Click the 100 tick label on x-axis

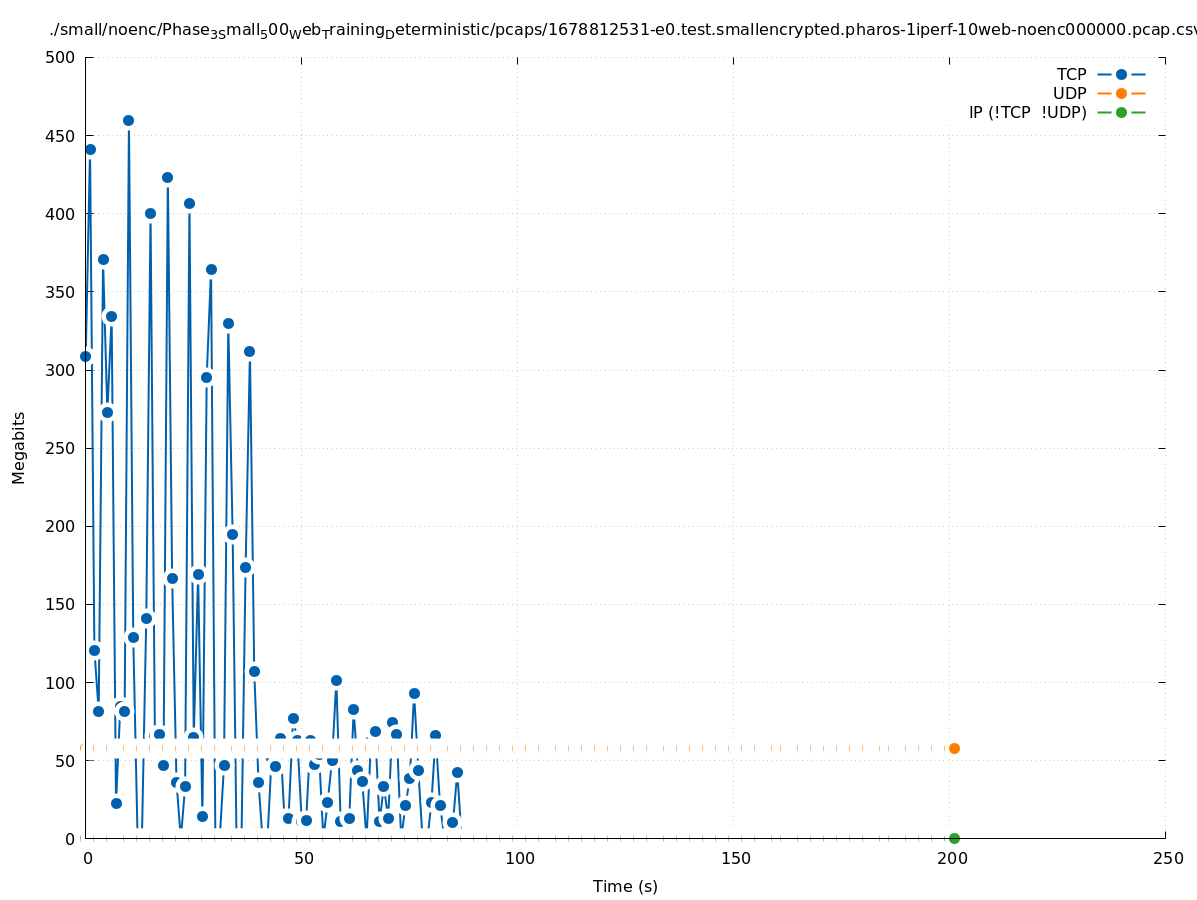coord(518,858)
